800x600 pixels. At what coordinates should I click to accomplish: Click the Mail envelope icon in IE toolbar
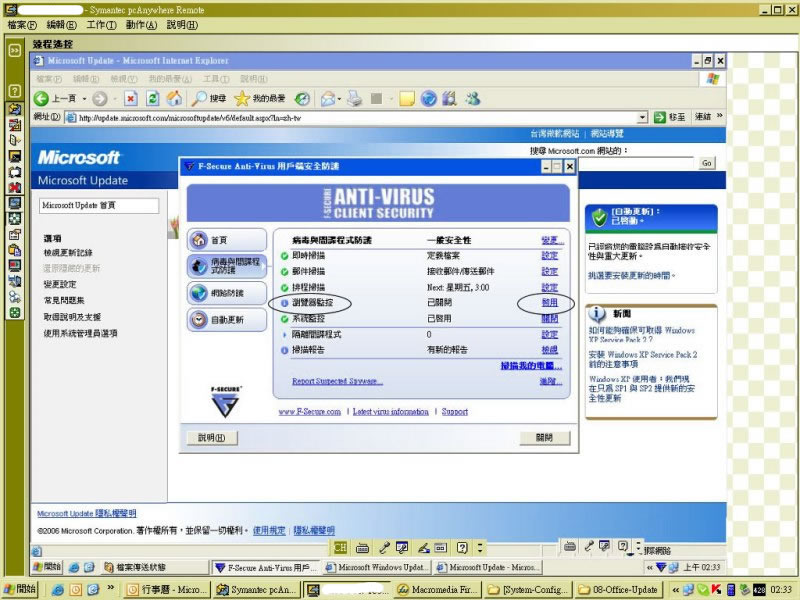point(328,98)
